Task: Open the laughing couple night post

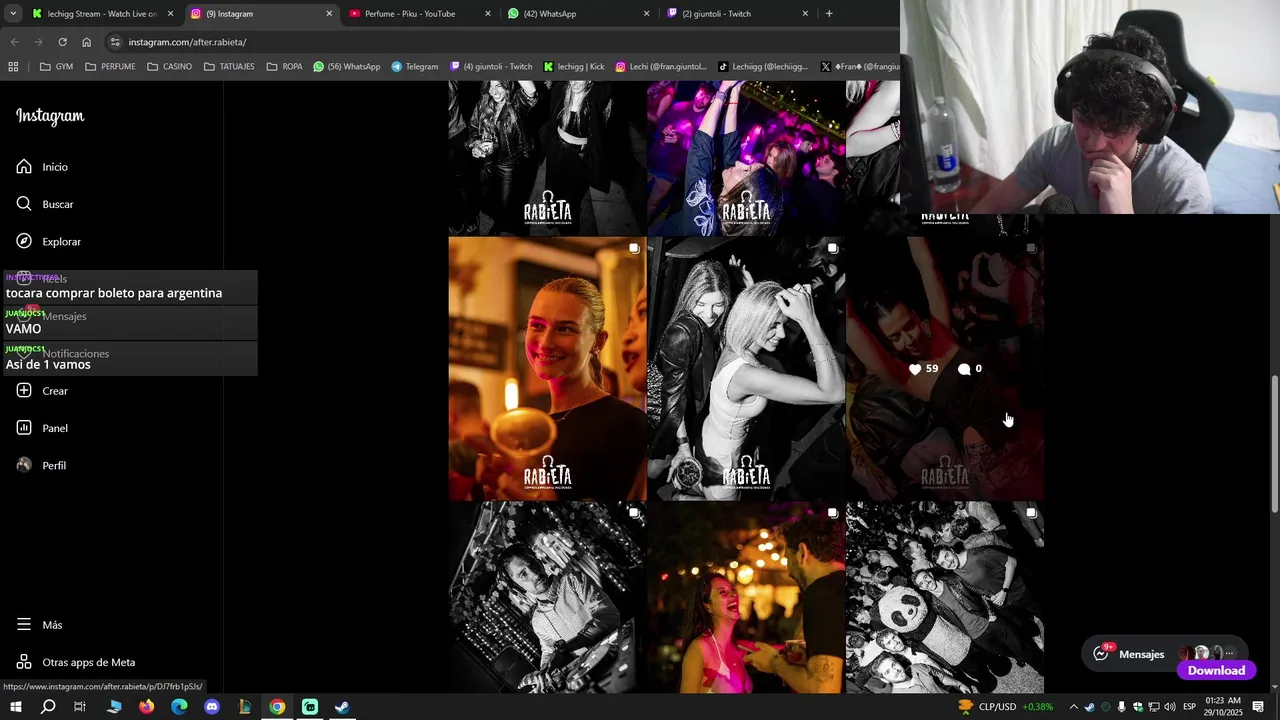Action: click(746, 597)
